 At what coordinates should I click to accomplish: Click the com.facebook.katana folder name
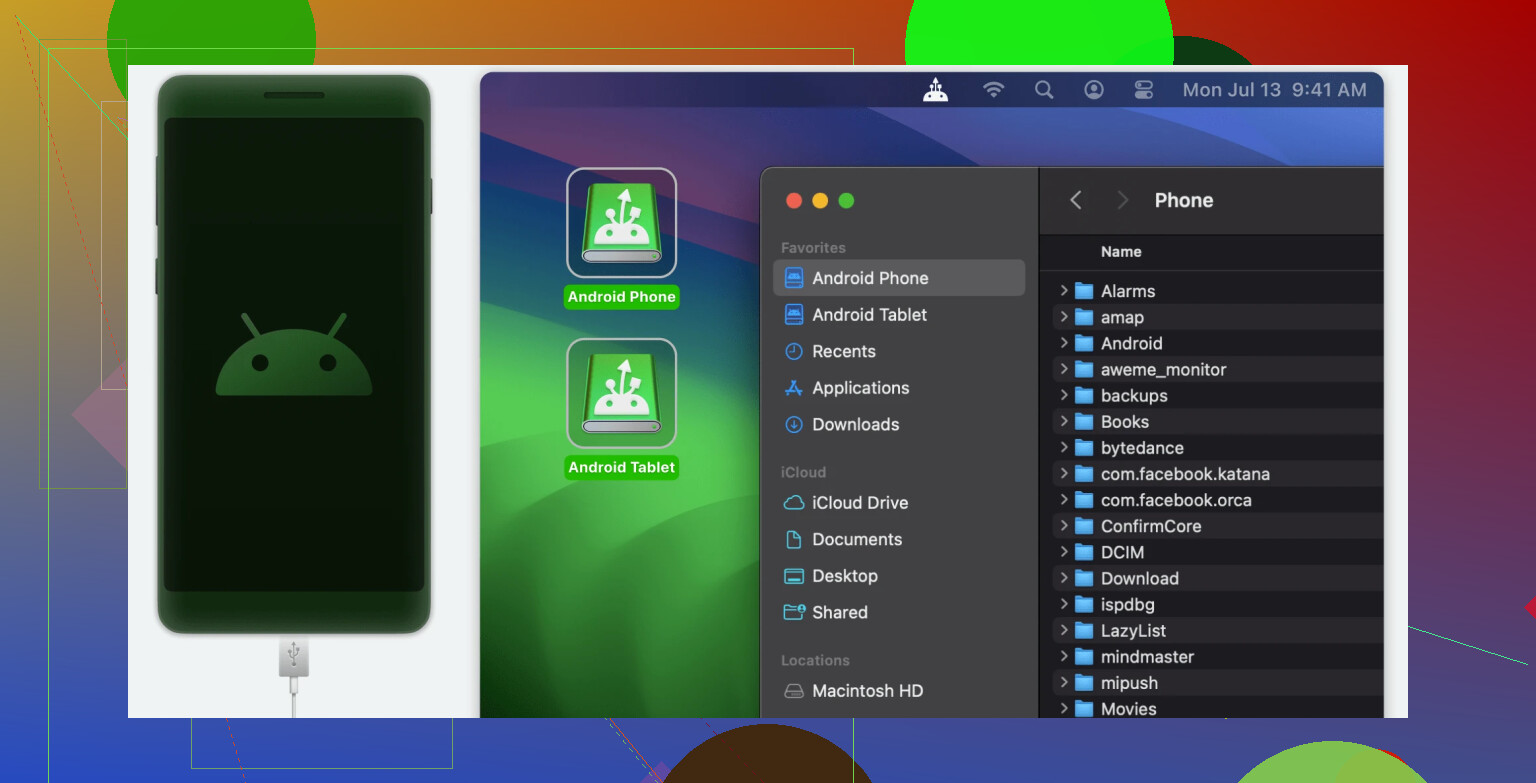click(1185, 474)
